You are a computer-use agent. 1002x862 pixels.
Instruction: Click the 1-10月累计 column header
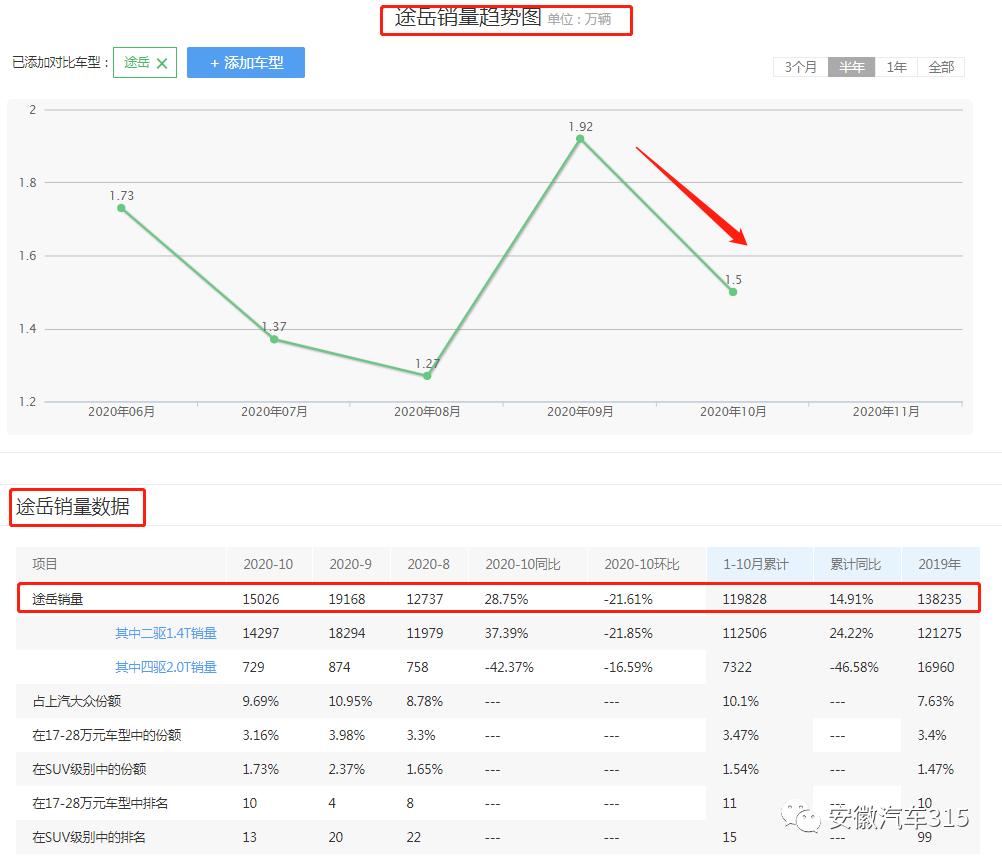pyautogui.click(x=755, y=564)
